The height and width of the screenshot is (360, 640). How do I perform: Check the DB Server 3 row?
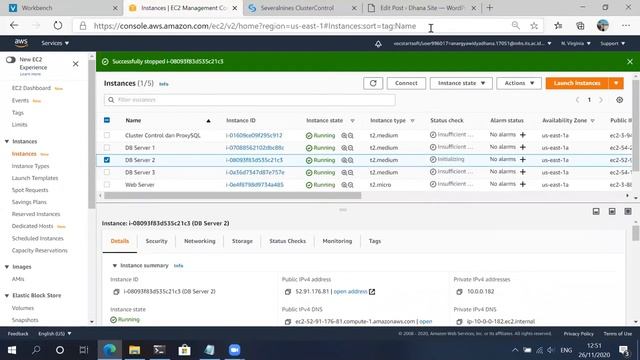click(107, 173)
